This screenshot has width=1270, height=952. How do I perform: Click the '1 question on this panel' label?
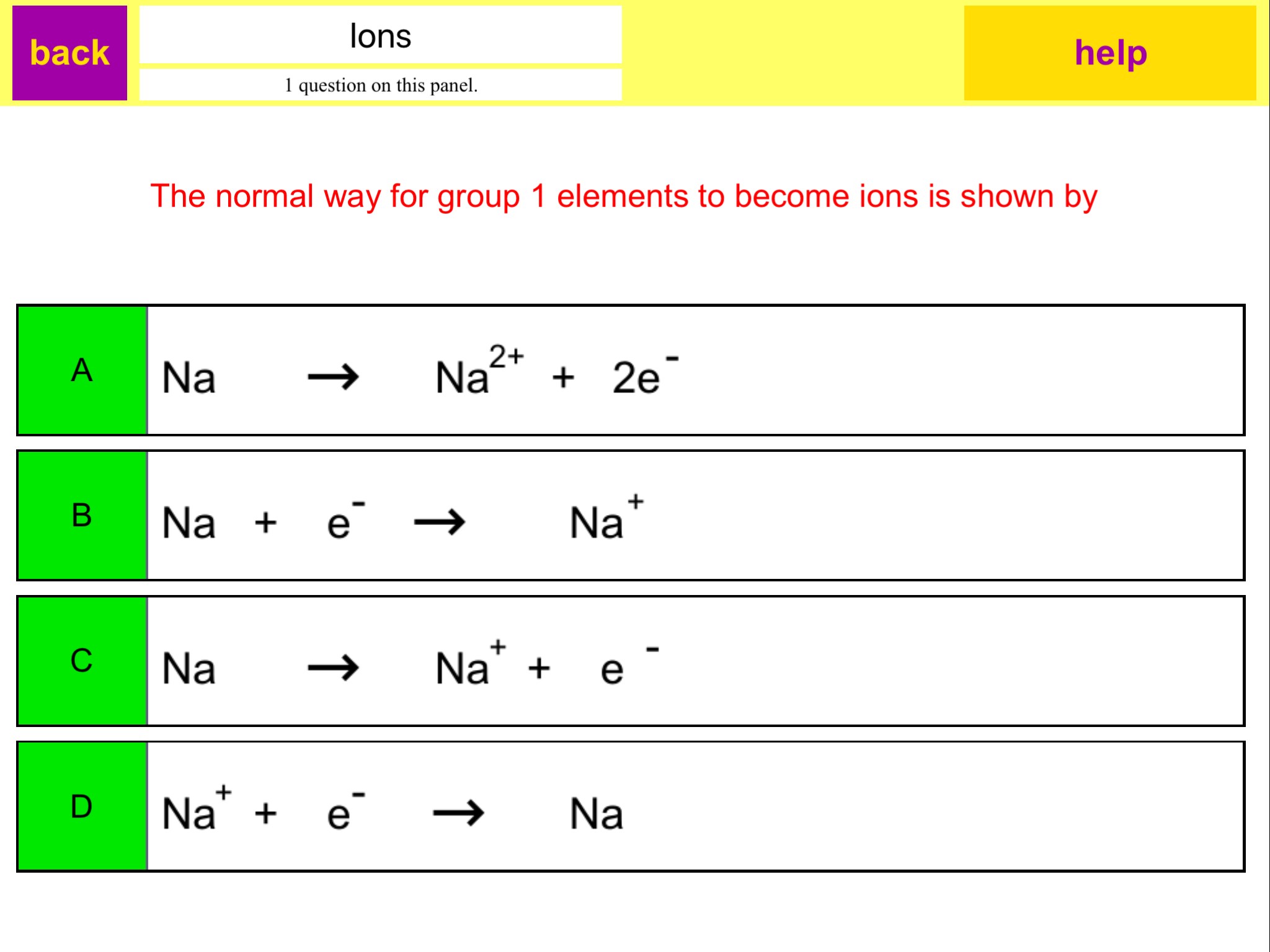380,85
